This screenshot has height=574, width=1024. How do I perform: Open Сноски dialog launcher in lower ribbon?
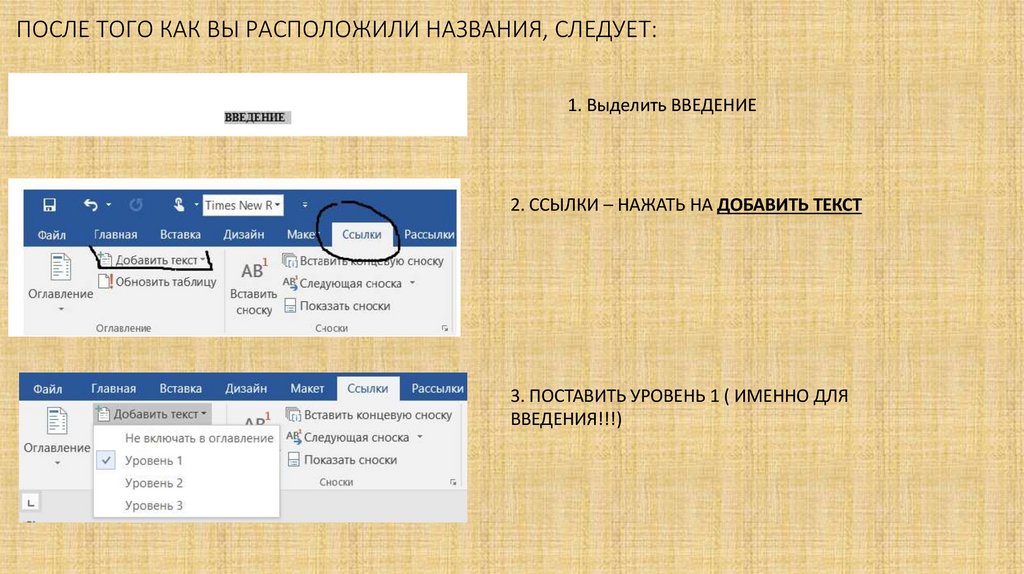(x=453, y=483)
